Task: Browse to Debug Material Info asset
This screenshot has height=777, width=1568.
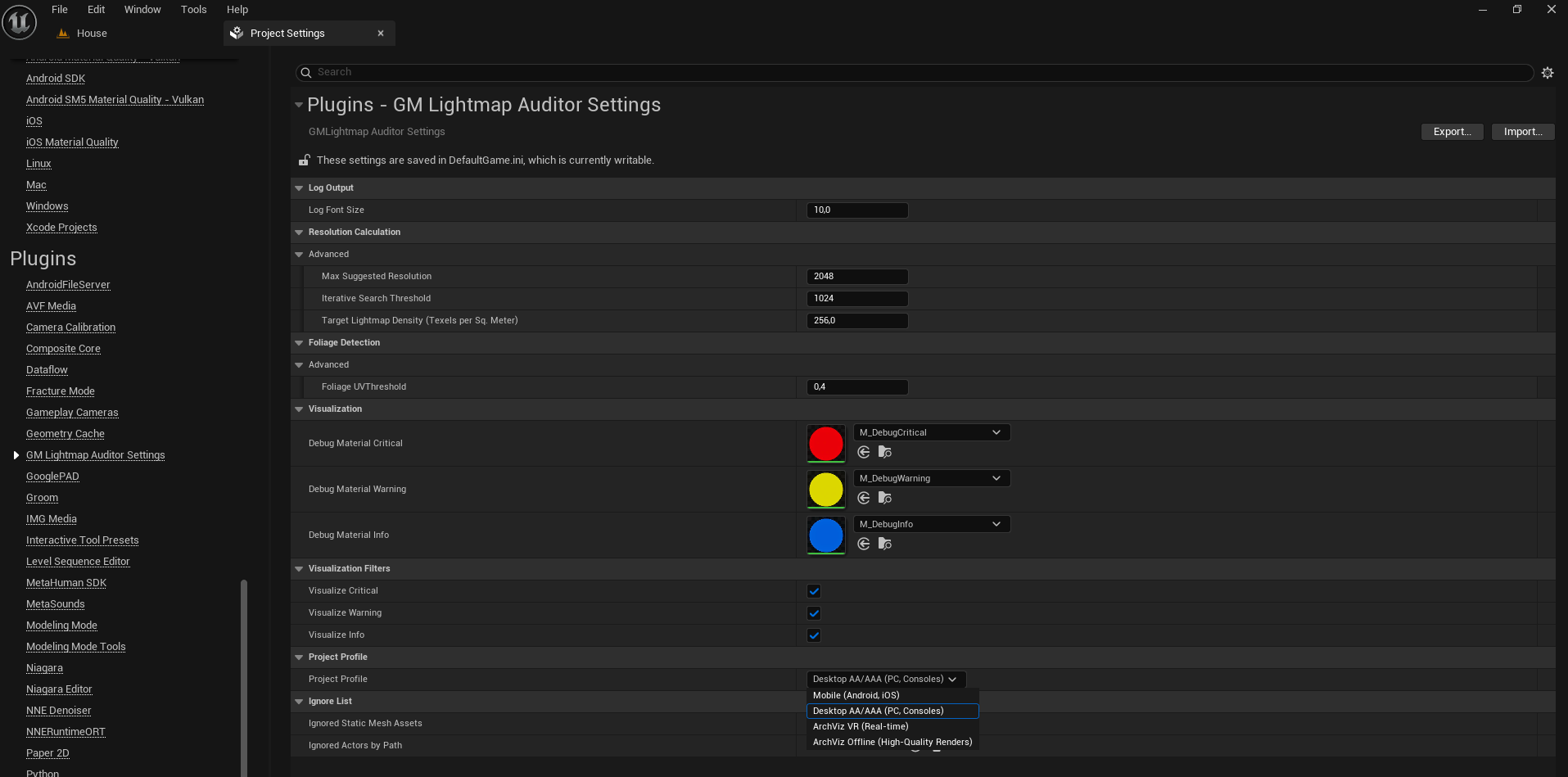Action: pyautogui.click(x=884, y=544)
